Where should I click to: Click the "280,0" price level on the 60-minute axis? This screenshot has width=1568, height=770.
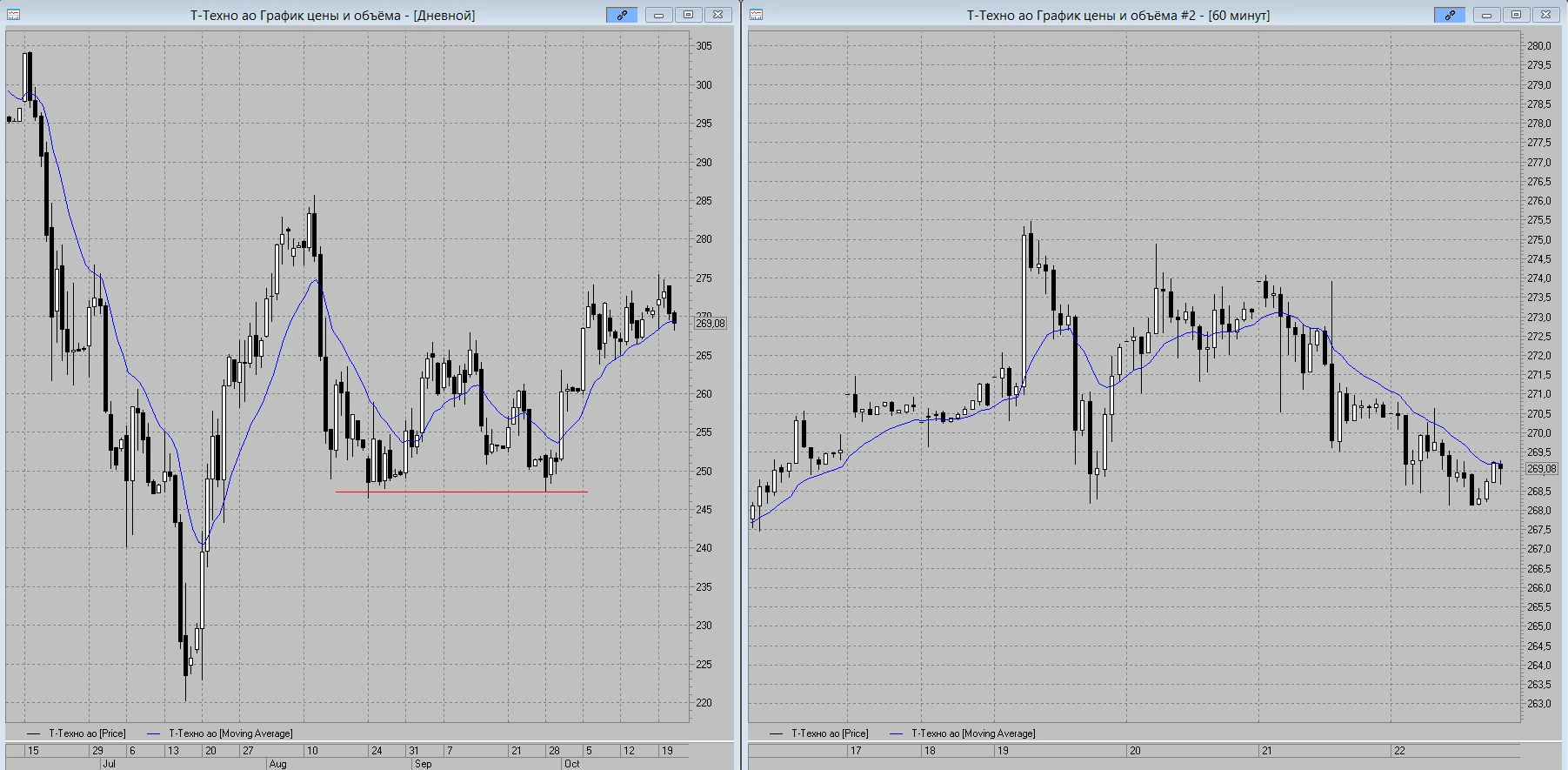click(x=1539, y=46)
